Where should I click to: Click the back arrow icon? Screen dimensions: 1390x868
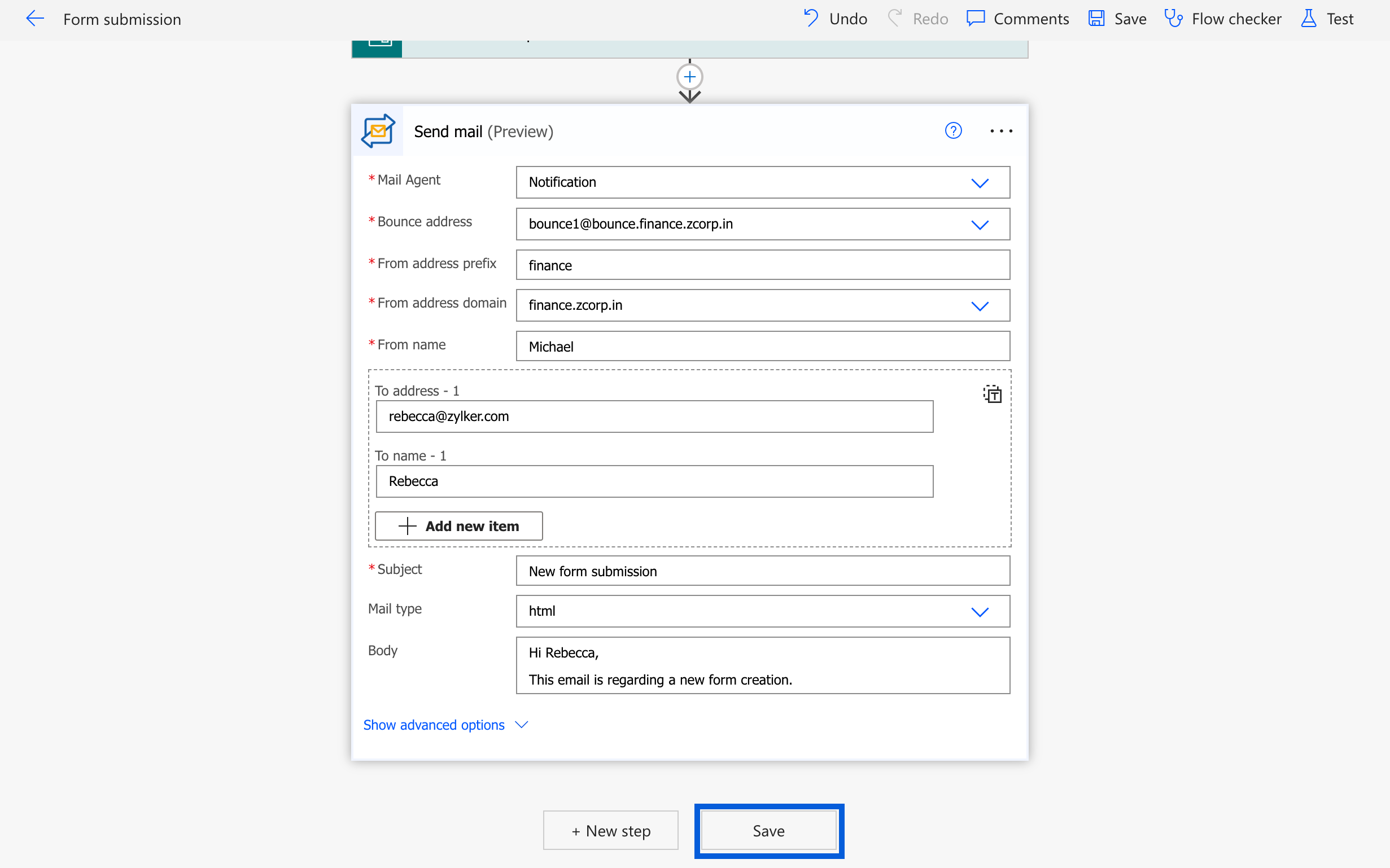[x=34, y=19]
